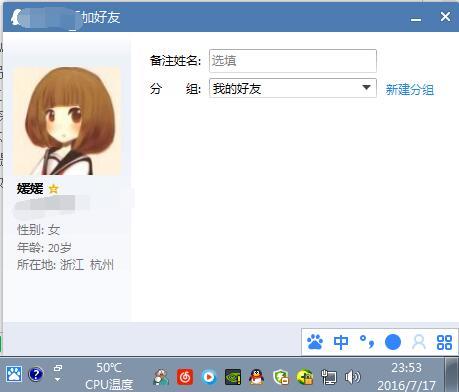
Task: Click the yellow star badge beside 媛媛
Action: (53, 189)
